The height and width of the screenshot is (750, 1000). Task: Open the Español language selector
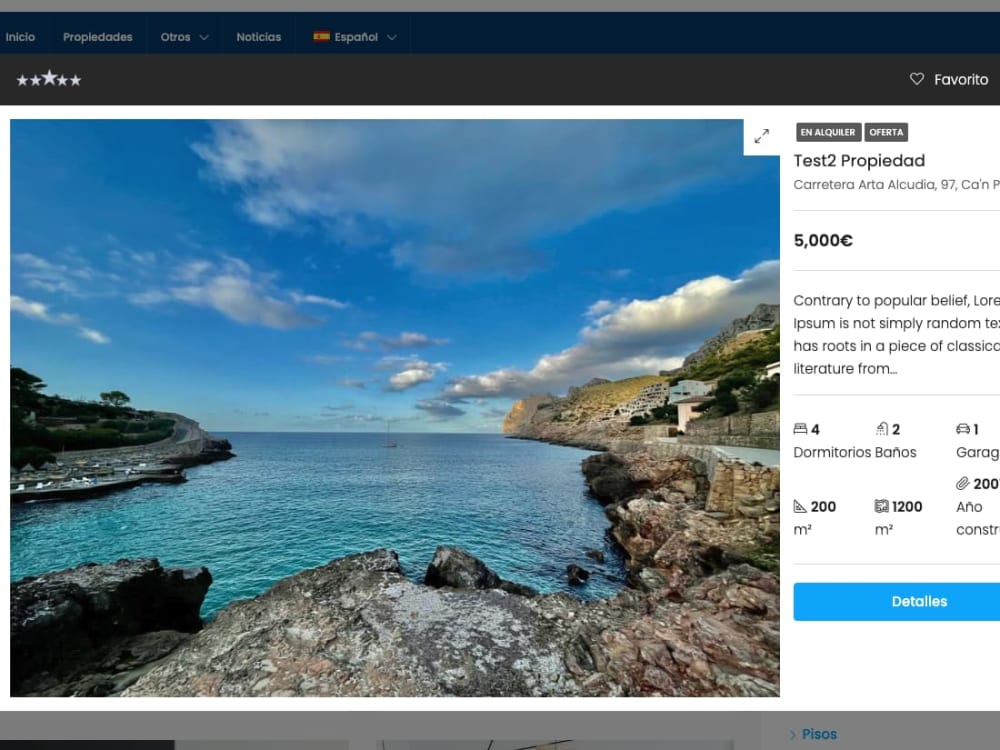pyautogui.click(x=355, y=37)
